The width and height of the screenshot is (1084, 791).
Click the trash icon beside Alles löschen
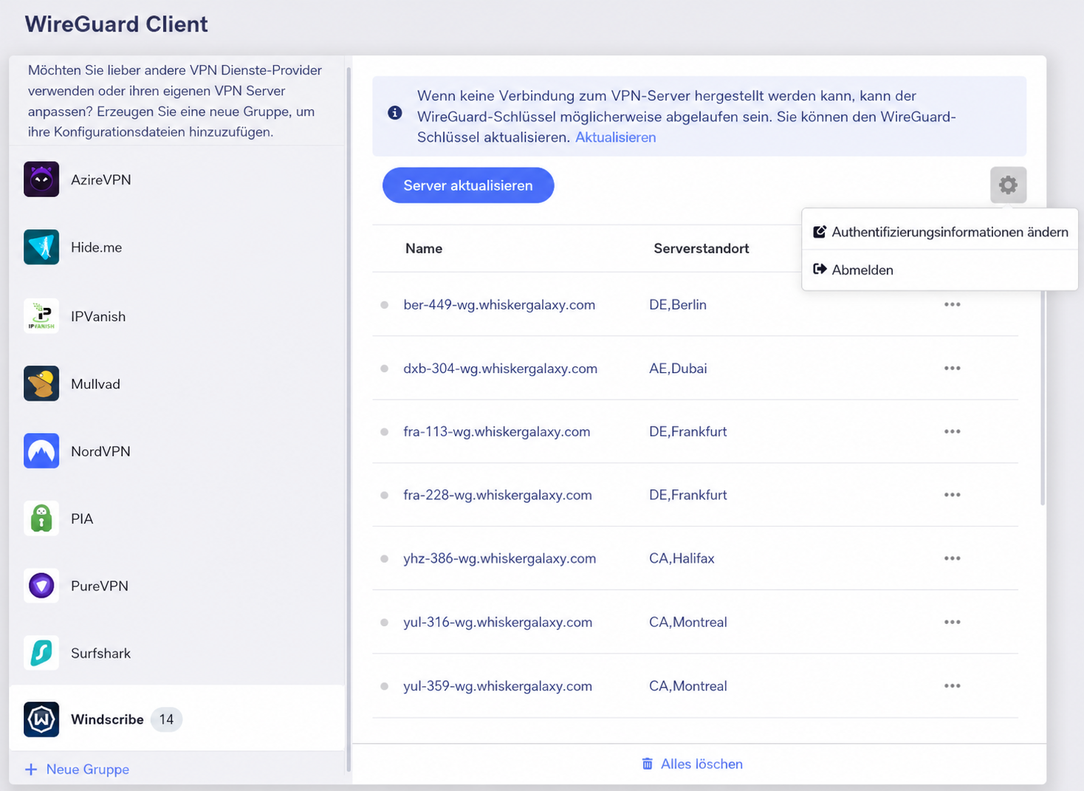click(x=647, y=764)
